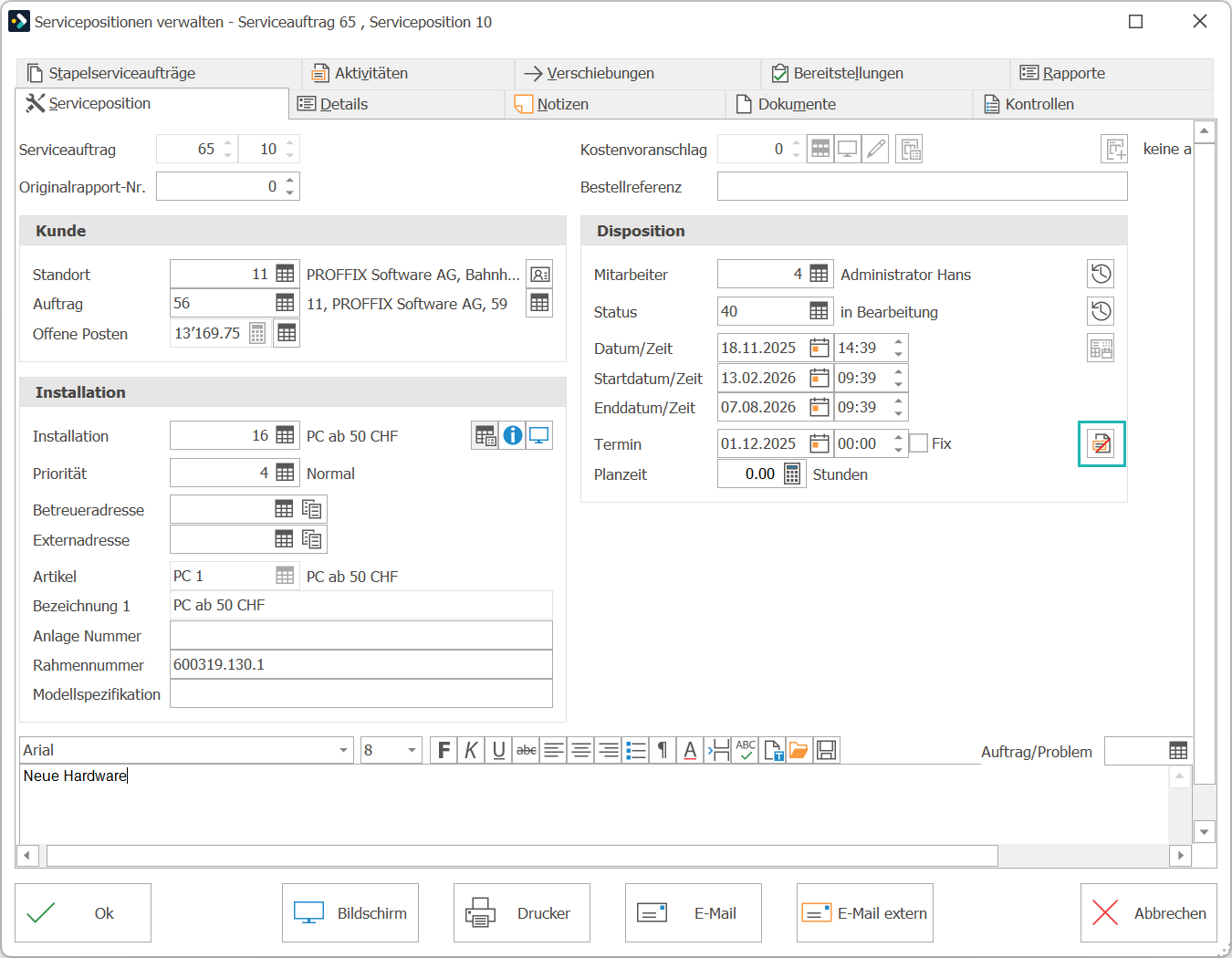Click the Anlage Nummer input field
Image resolution: width=1232 pixels, height=958 pixels.
(361, 635)
